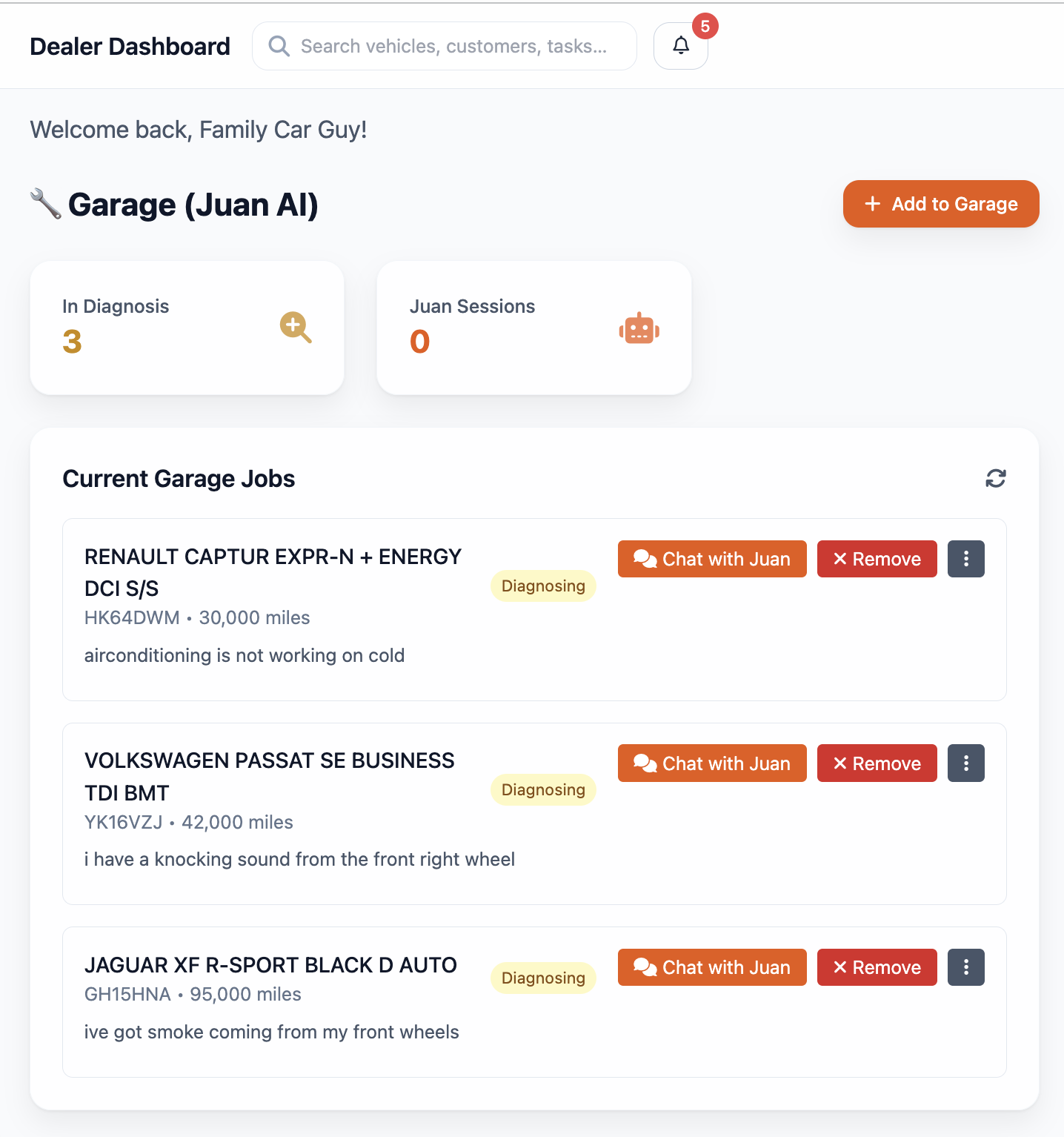Screen dimensions: 1064x1137
Task: Expand the options menu for the Jaguar XF job
Action: (965, 967)
